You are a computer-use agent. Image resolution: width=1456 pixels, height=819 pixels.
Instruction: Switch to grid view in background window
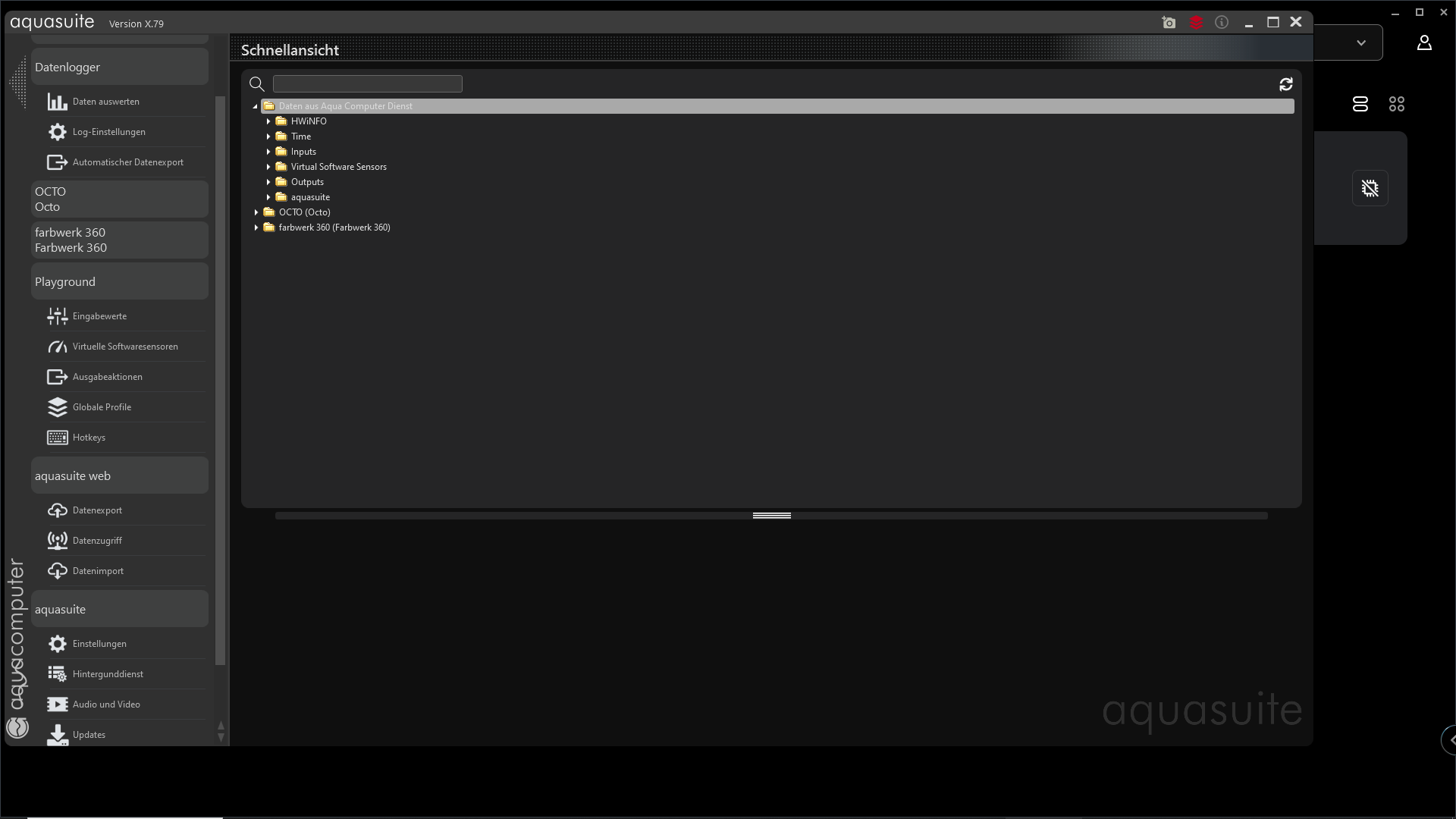click(1397, 104)
